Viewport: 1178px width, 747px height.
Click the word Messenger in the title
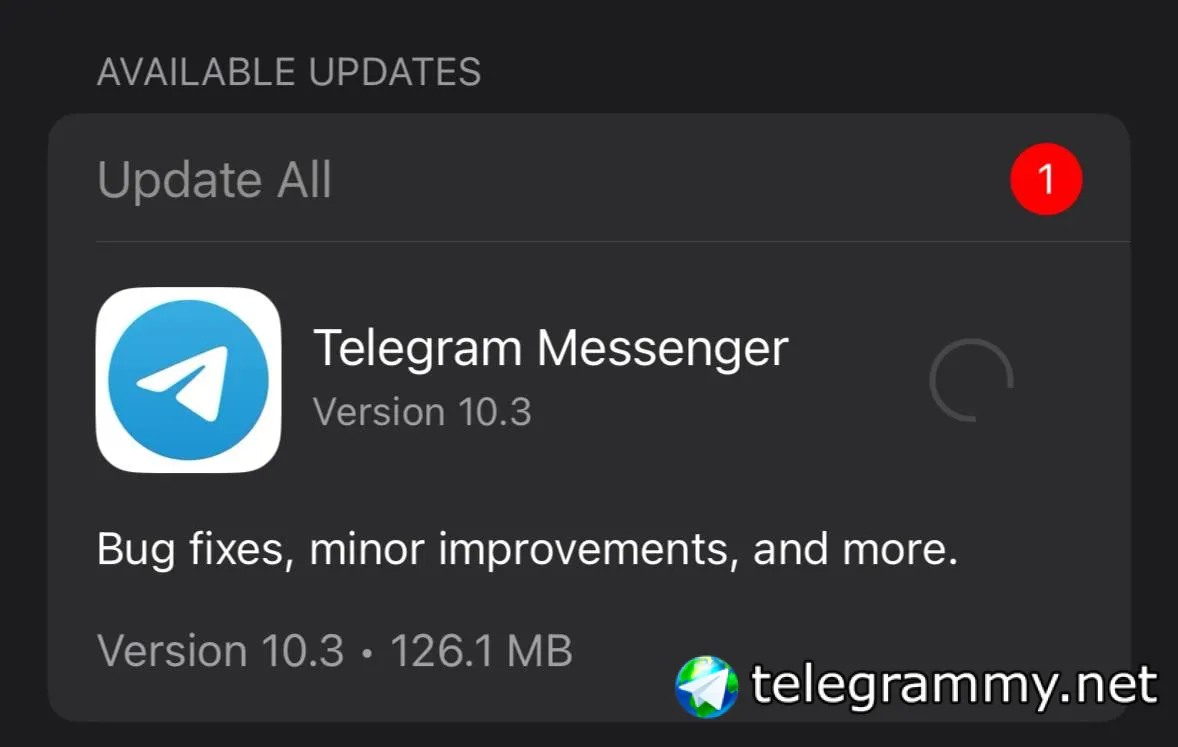663,349
